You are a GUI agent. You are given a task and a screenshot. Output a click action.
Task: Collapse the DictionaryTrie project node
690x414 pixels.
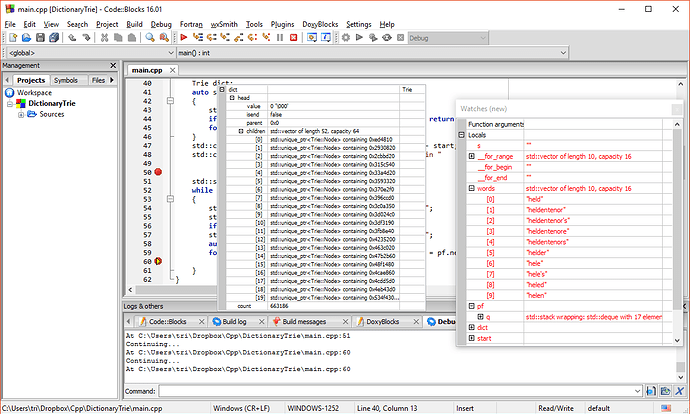(10, 104)
